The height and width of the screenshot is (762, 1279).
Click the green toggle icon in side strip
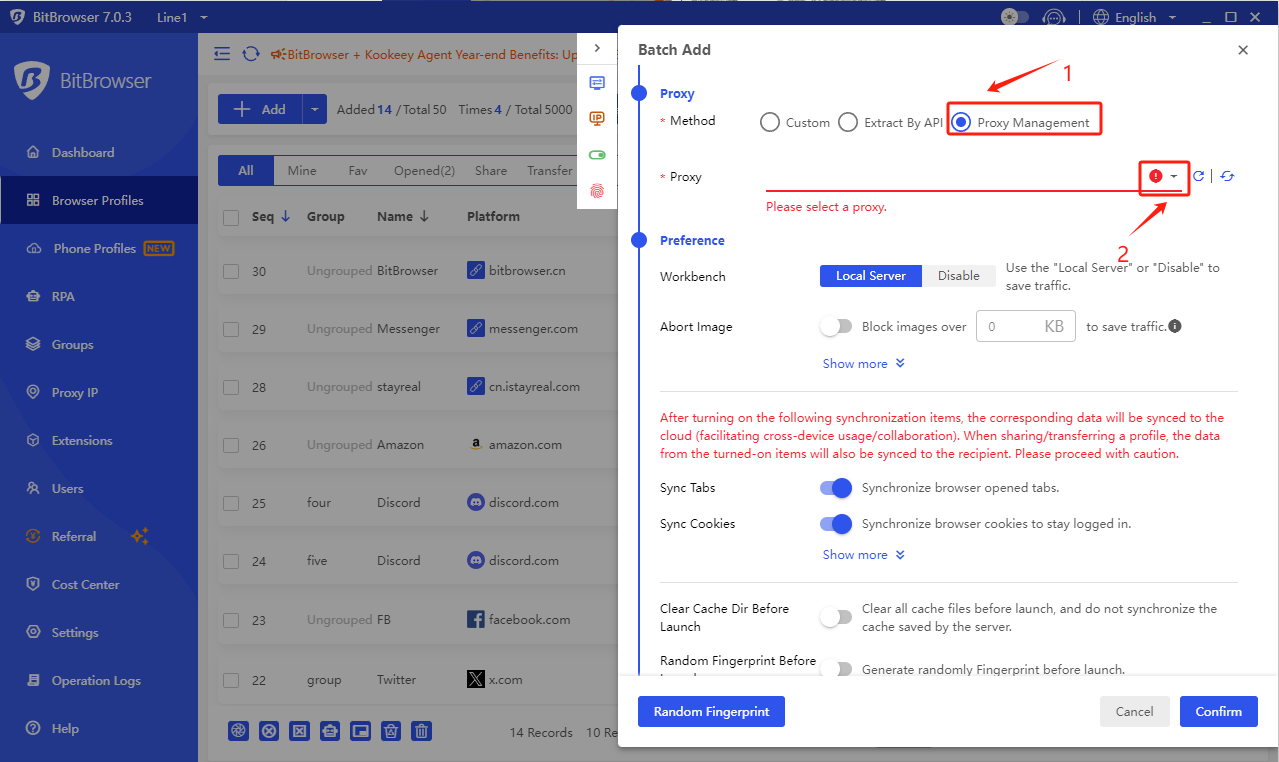point(597,155)
